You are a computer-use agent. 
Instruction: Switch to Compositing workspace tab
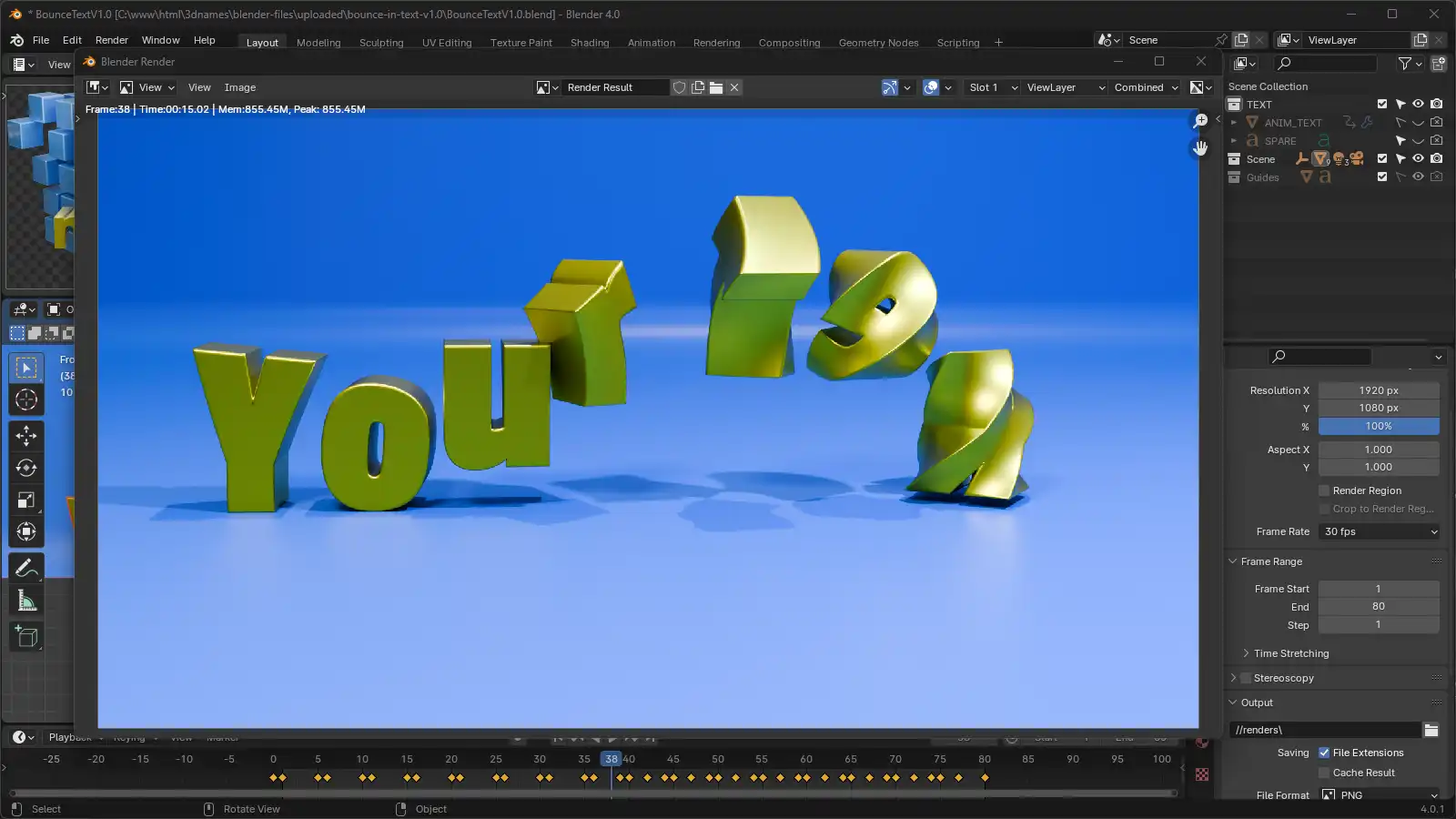click(x=789, y=43)
